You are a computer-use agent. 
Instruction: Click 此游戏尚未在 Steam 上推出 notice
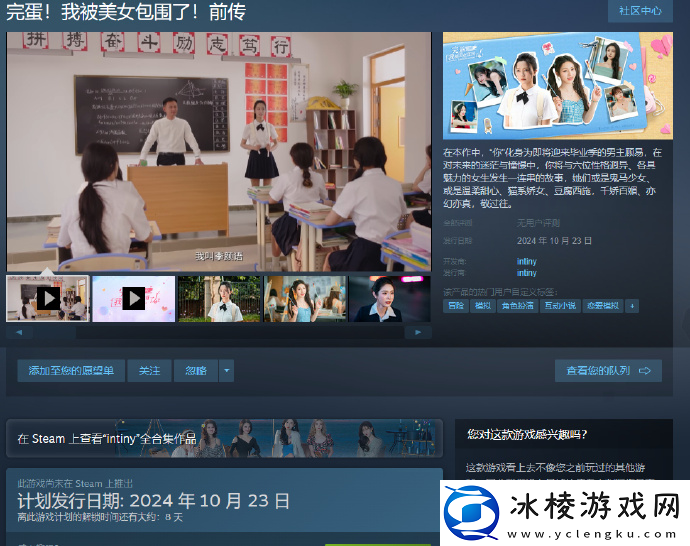point(75,484)
